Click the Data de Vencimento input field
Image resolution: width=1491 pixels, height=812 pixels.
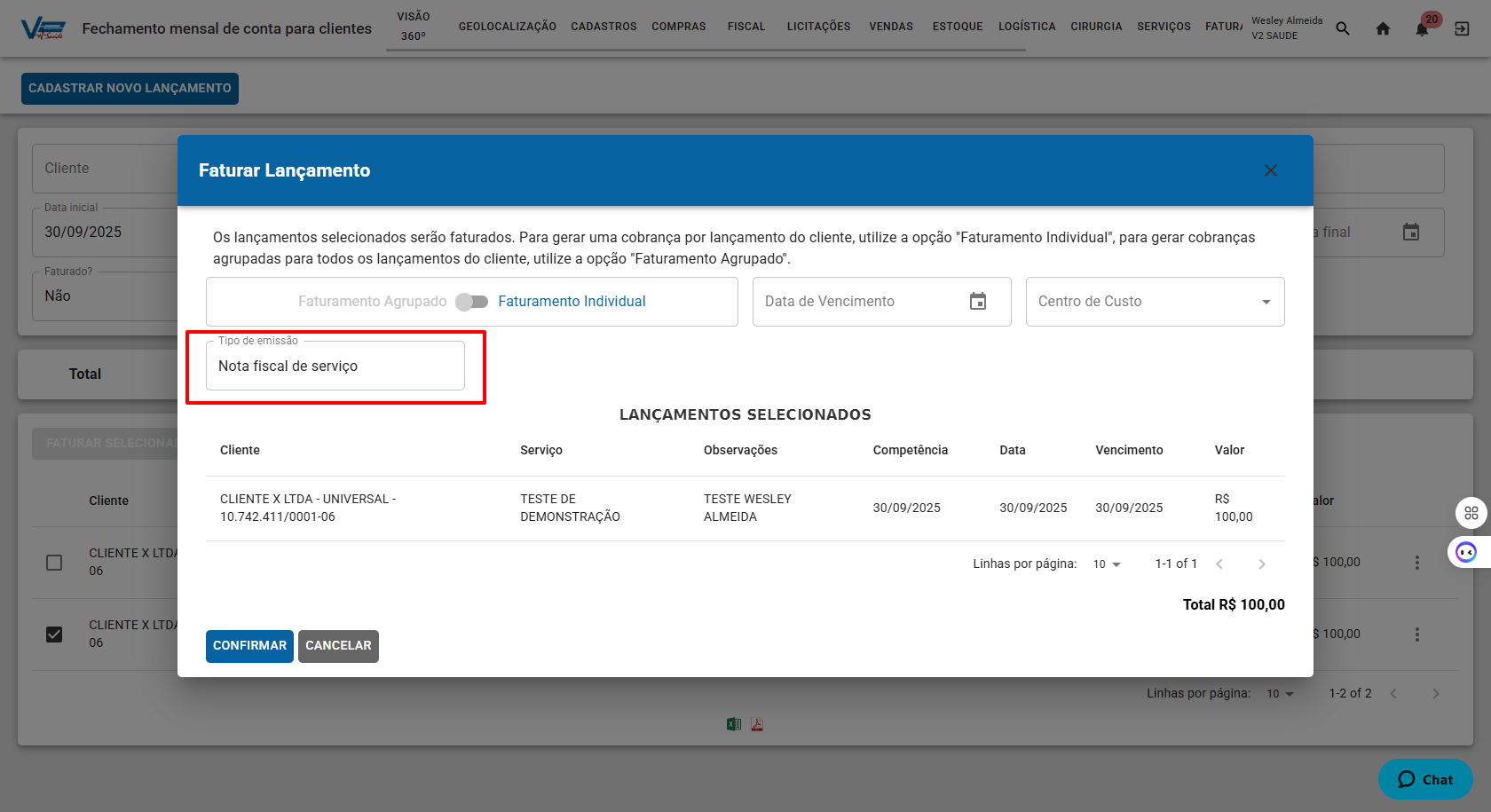pos(856,302)
